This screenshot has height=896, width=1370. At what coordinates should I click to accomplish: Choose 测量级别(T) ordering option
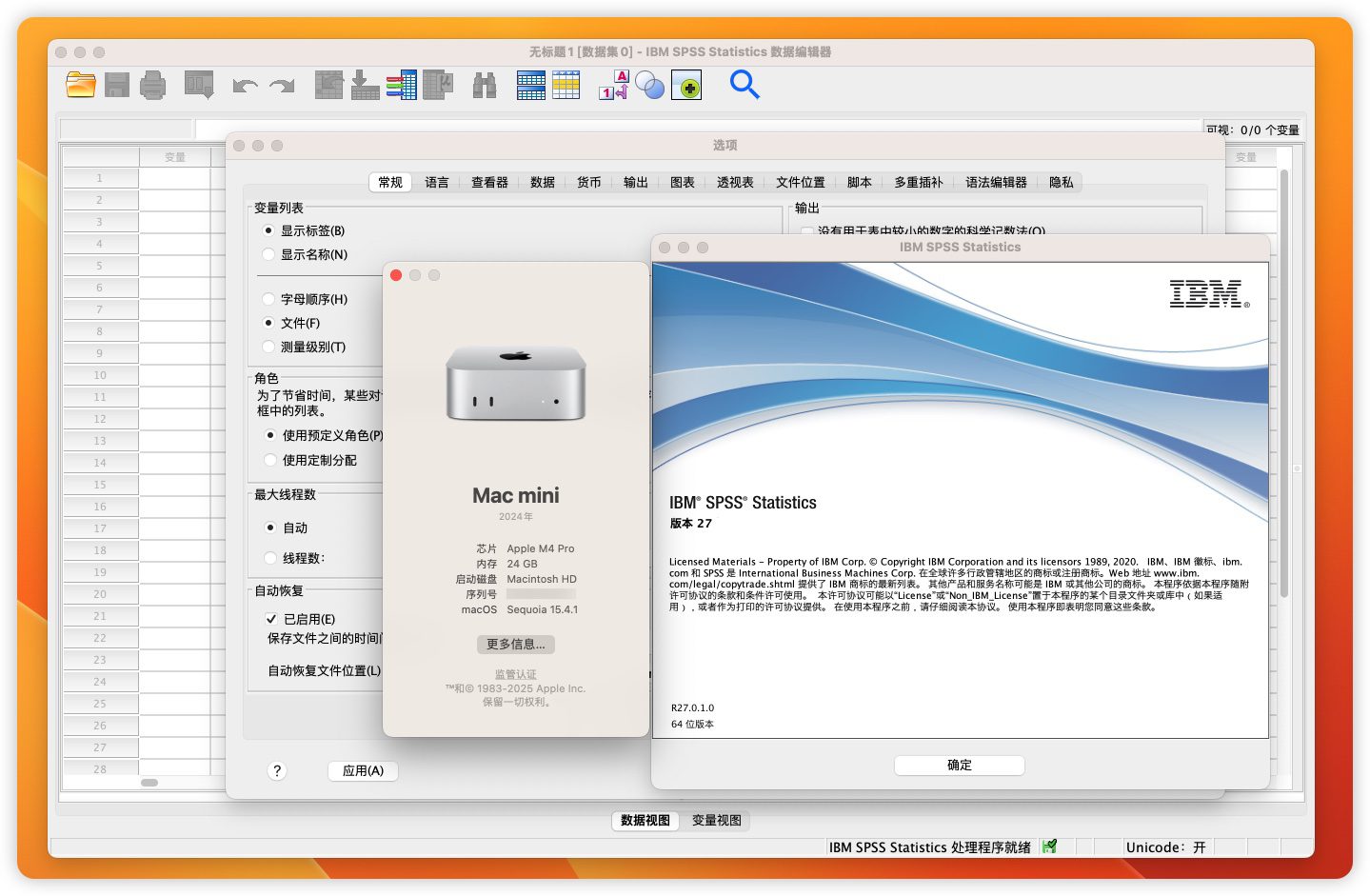pyautogui.click(x=268, y=347)
